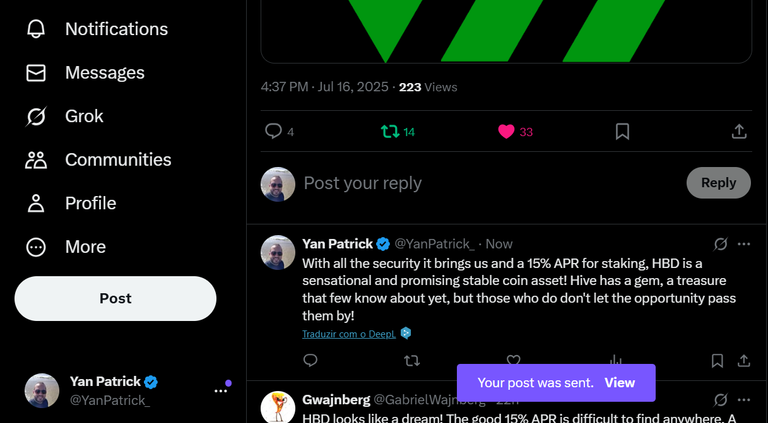Click reply icon under Yan Patrick's comment
The height and width of the screenshot is (423, 768).
tap(311, 361)
